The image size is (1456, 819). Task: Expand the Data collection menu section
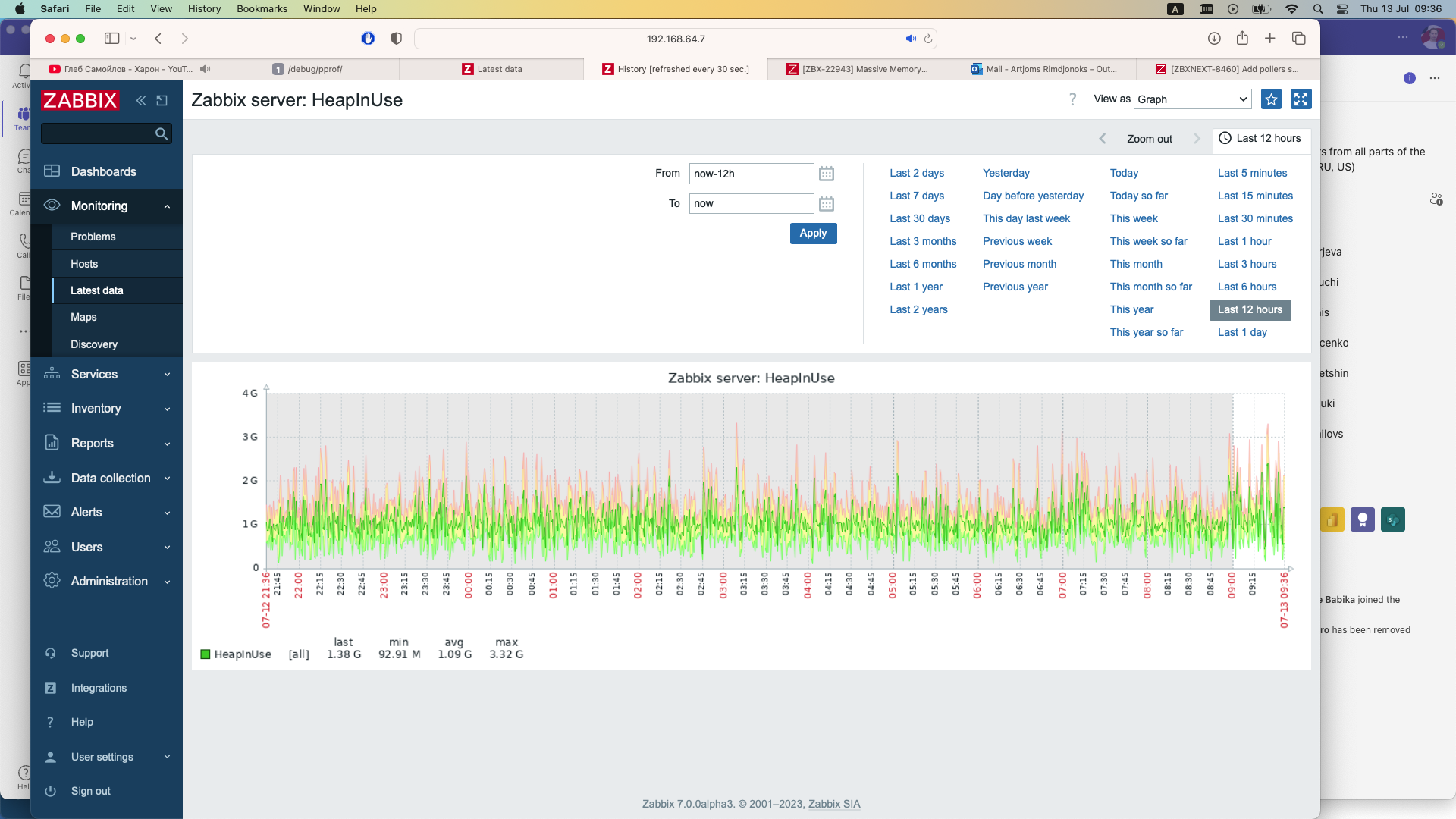167,479
